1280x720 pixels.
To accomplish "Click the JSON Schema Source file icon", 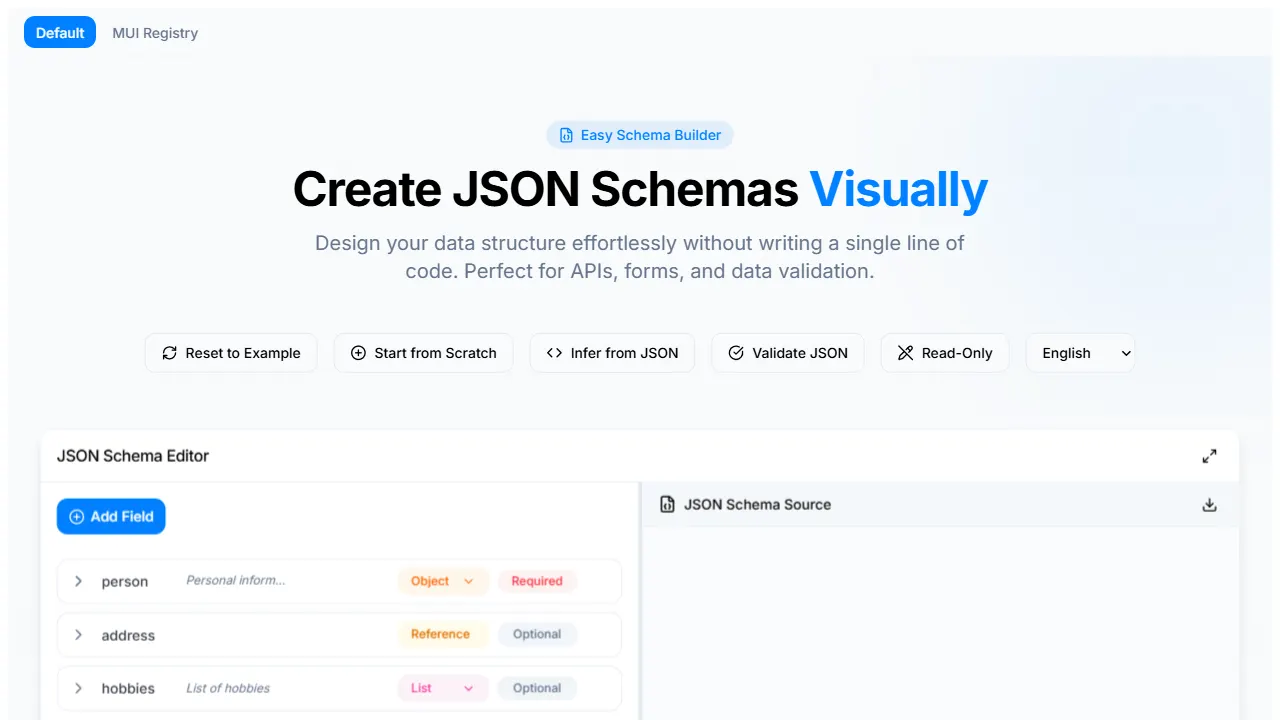I will [667, 505].
